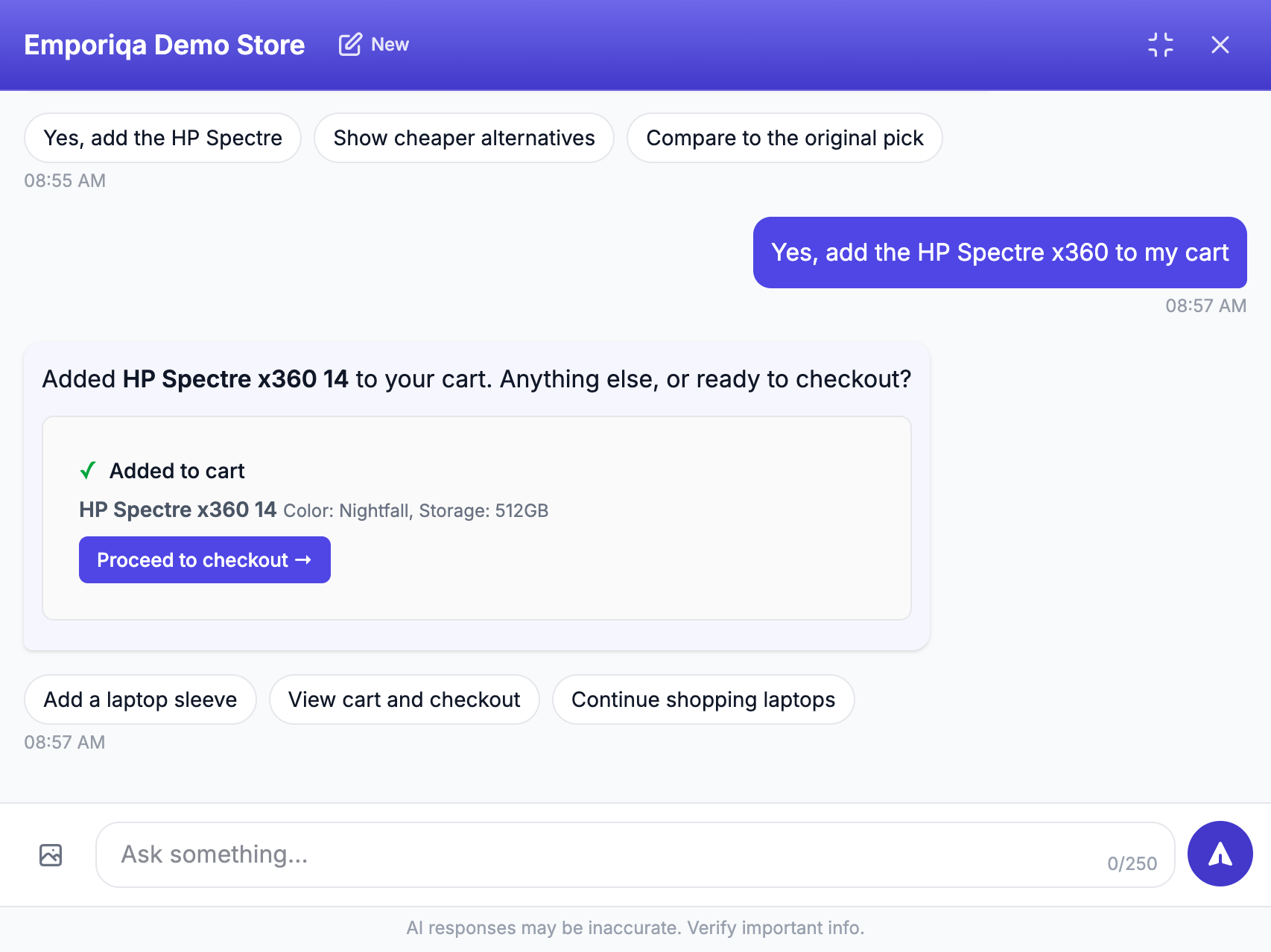The image size is (1271, 952).
Task: Click 'Yes, add the HP Spectre' suggestion chip
Action: tap(162, 138)
